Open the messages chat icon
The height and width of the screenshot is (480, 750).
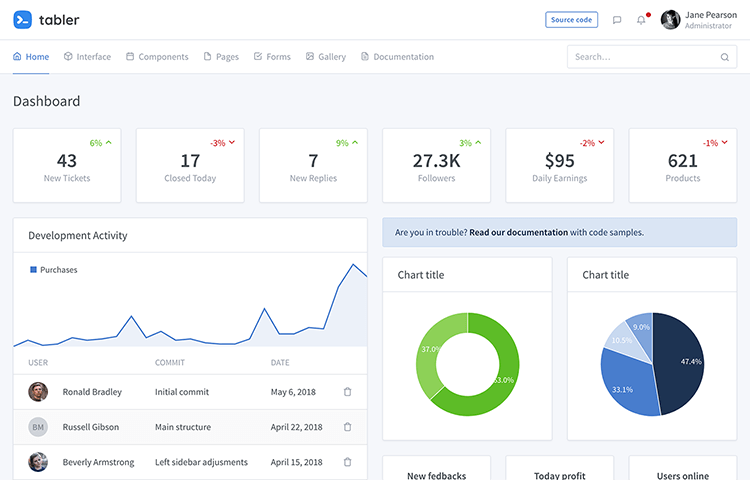[617, 20]
